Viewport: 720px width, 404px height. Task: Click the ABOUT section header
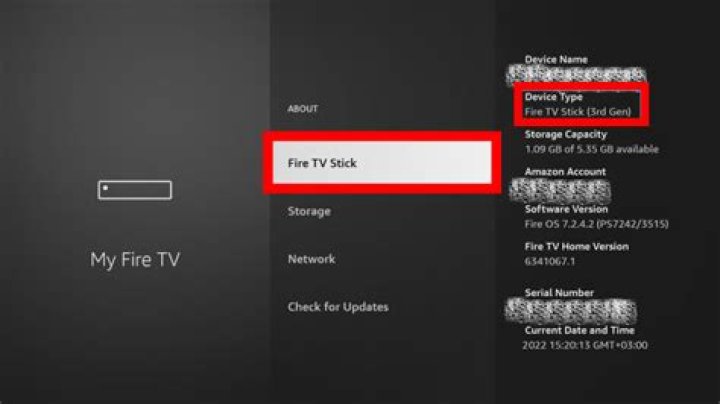[x=303, y=109]
